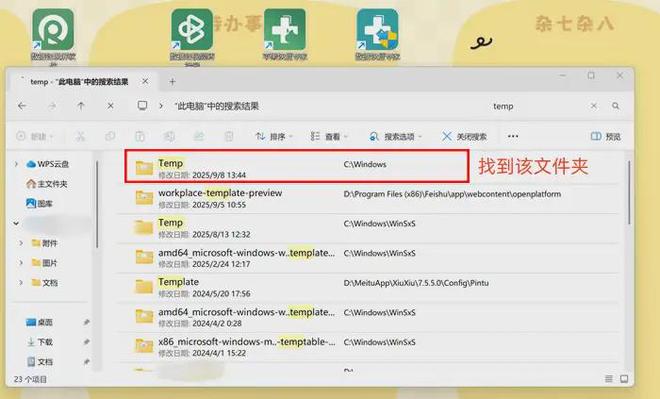Image resolution: width=660 pixels, height=399 pixels.
Task: Expand the 附件 folder node
Action: (21, 243)
